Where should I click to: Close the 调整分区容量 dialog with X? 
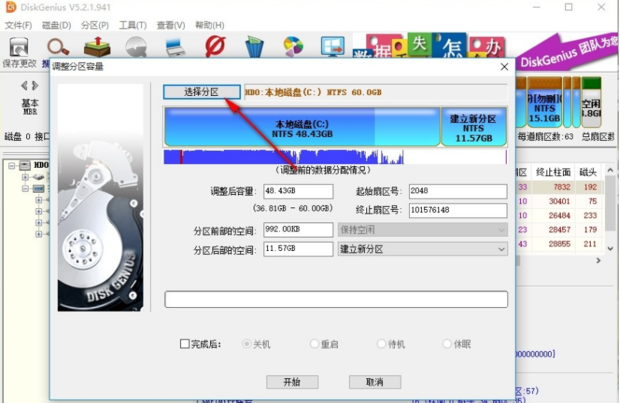click(x=504, y=67)
